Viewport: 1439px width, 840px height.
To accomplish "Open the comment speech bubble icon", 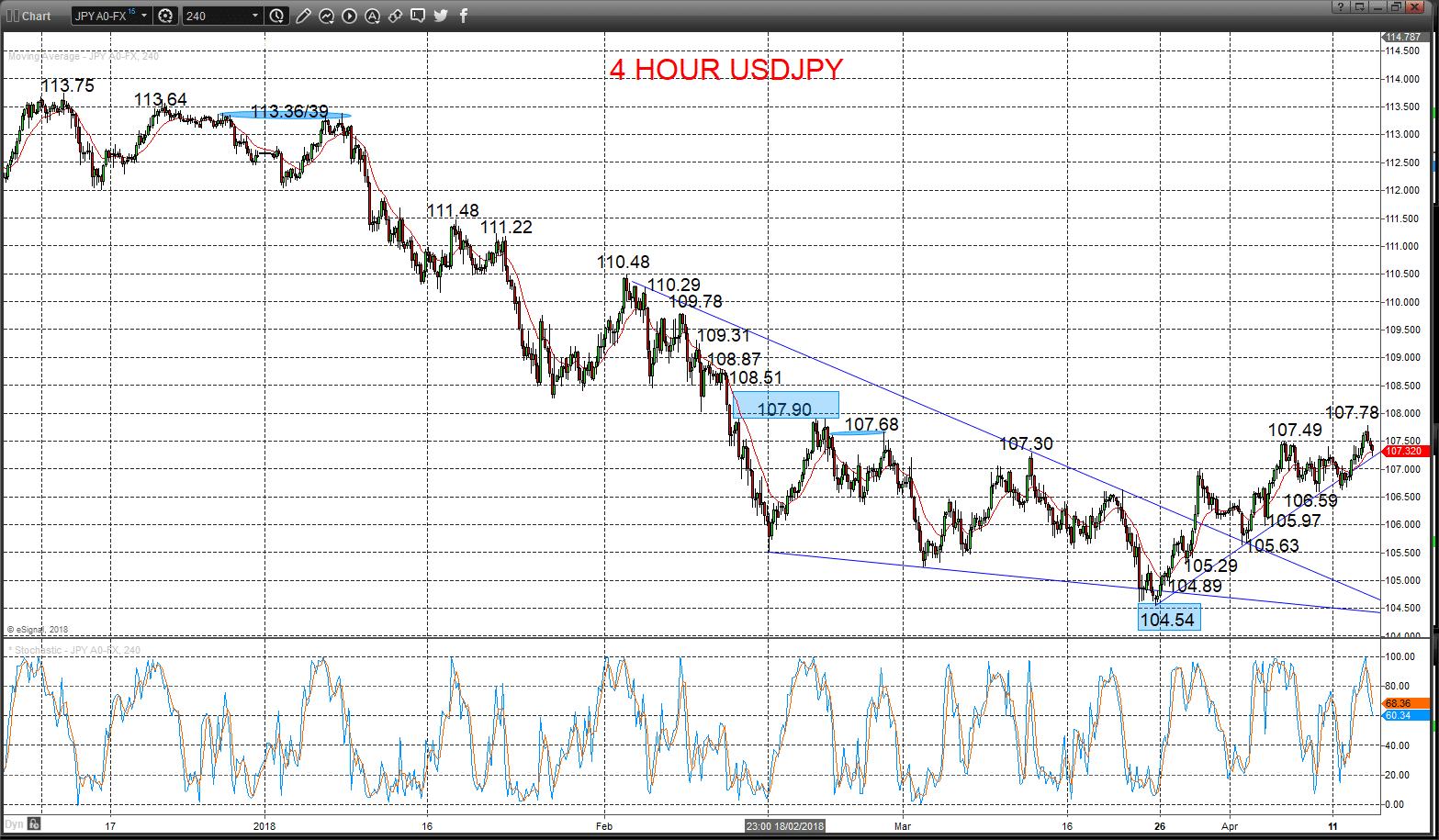I will pyautogui.click(x=418, y=16).
